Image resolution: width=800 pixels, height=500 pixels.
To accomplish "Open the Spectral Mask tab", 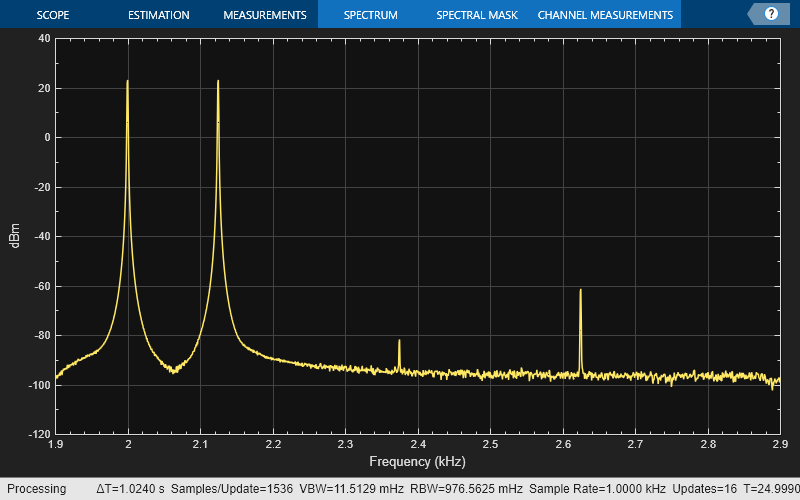I will (x=474, y=15).
